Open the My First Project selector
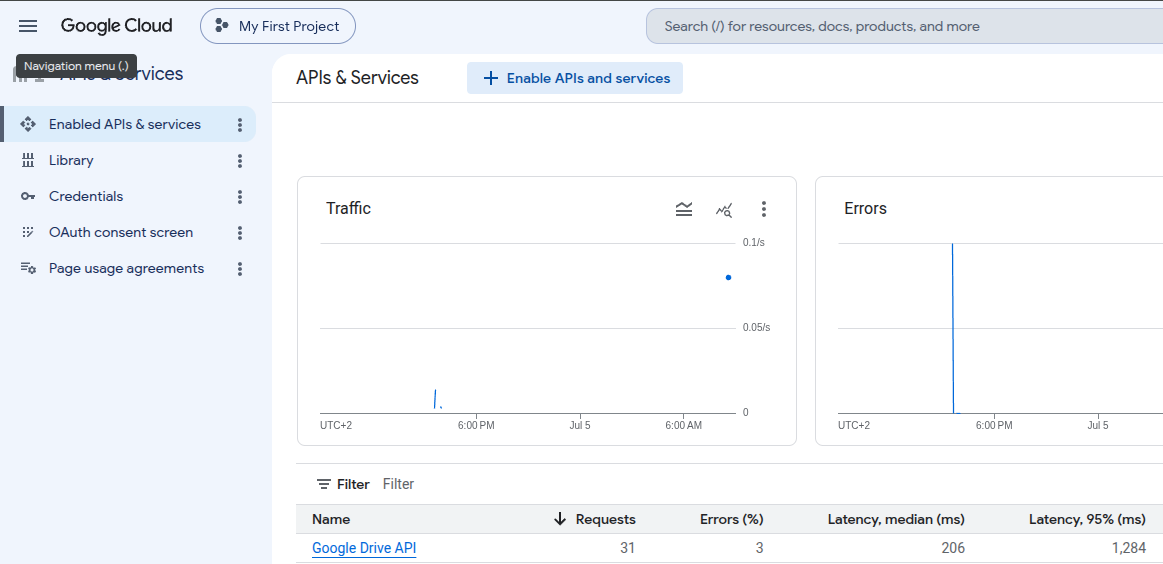This screenshot has width=1163, height=564. (x=277, y=26)
